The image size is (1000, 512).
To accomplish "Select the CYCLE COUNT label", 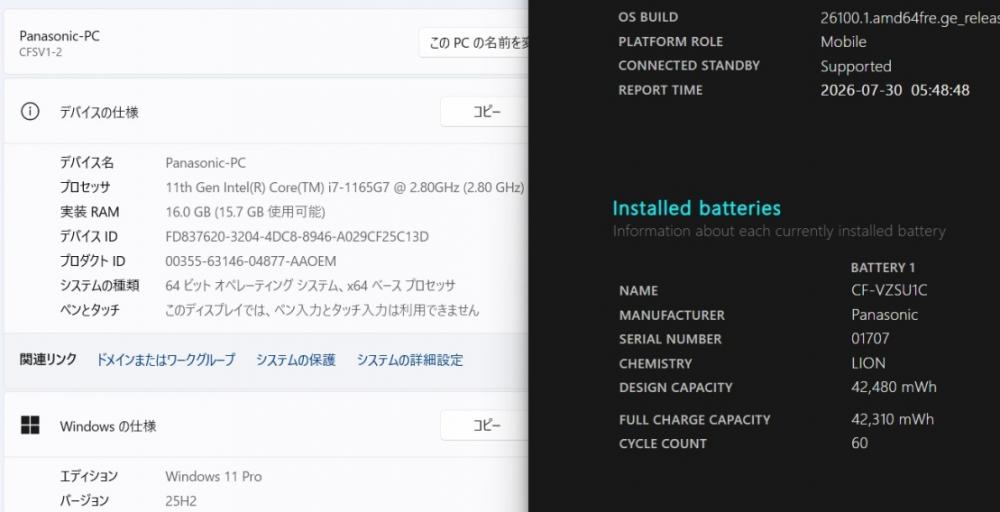I will 663,444.
